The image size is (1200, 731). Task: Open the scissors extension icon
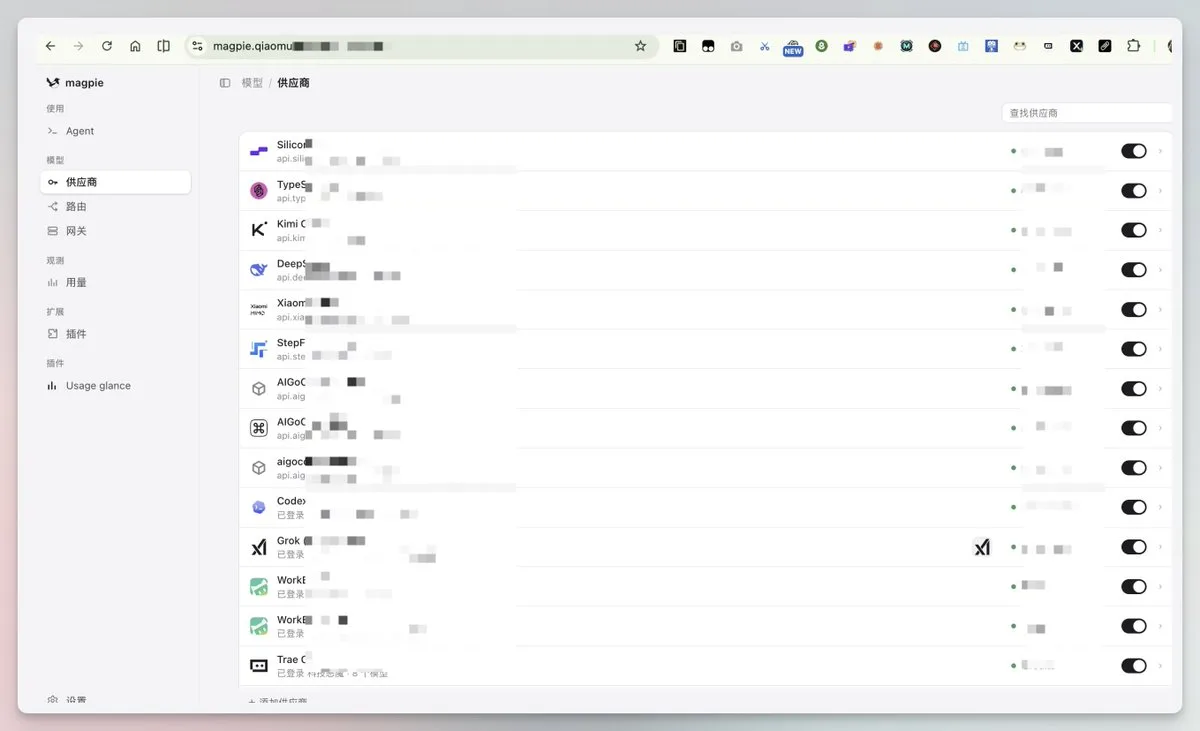coord(765,46)
